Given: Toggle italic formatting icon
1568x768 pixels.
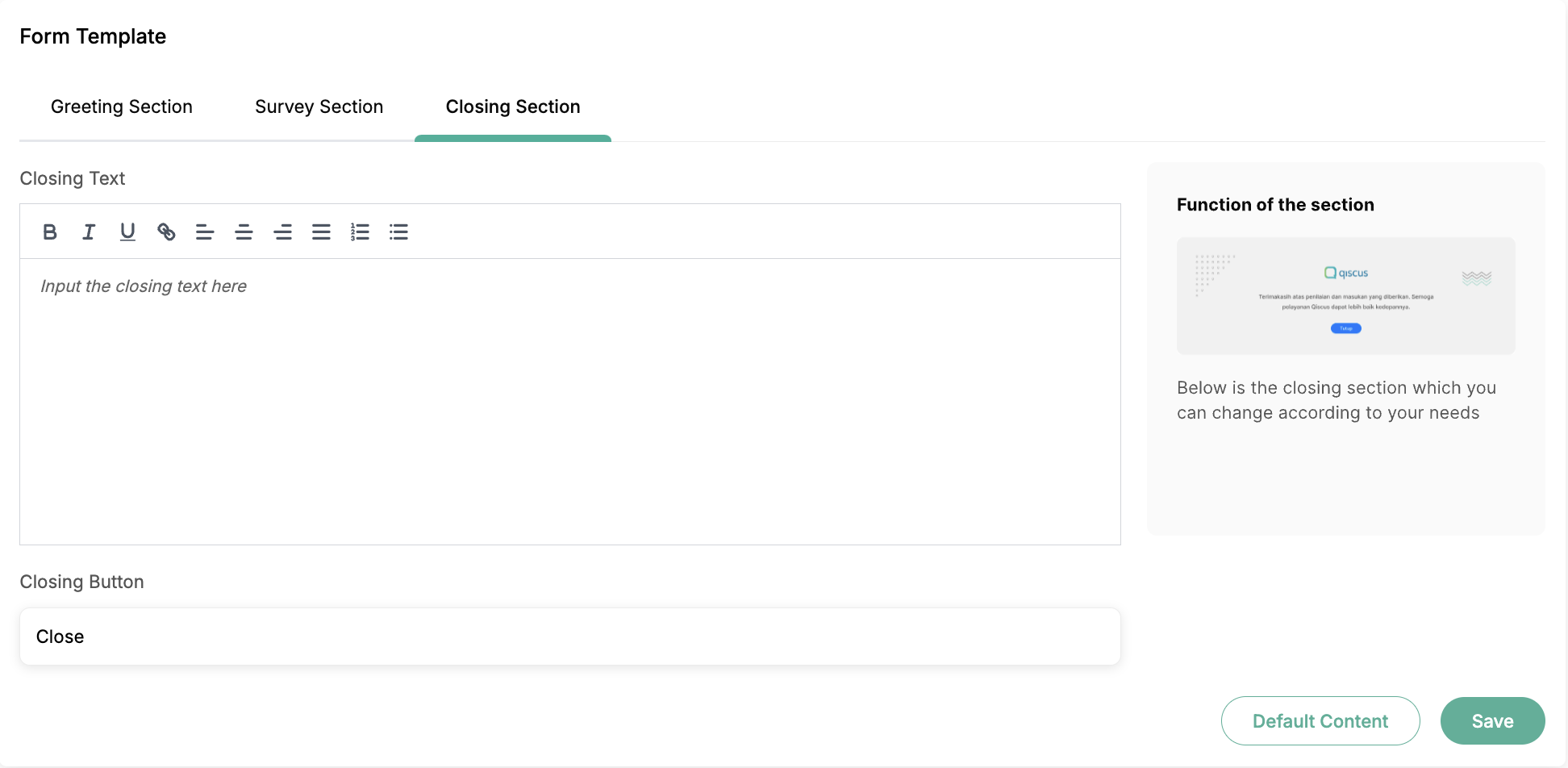Looking at the screenshot, I should 89,232.
